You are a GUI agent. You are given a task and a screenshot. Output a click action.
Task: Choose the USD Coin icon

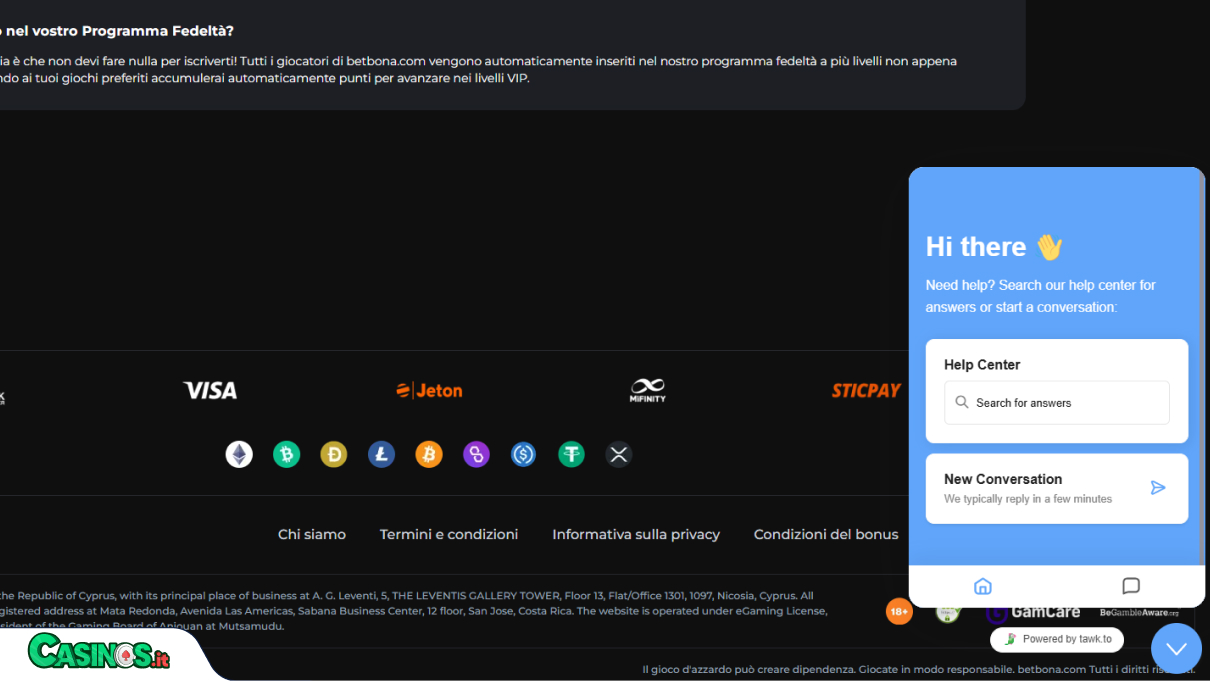pos(524,455)
